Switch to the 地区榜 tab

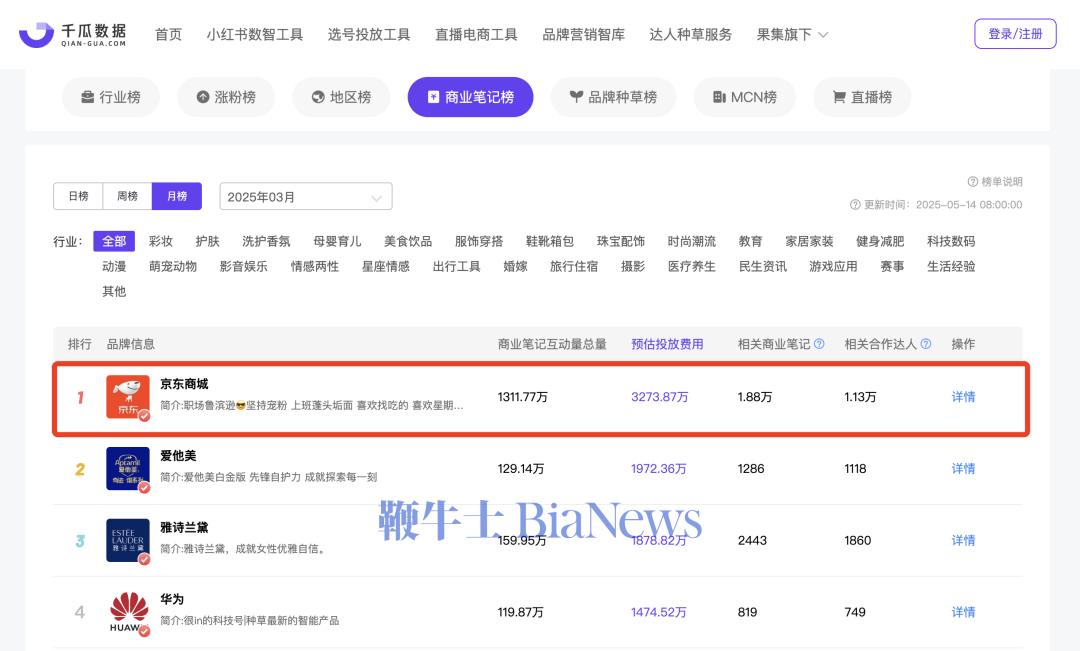[341, 97]
